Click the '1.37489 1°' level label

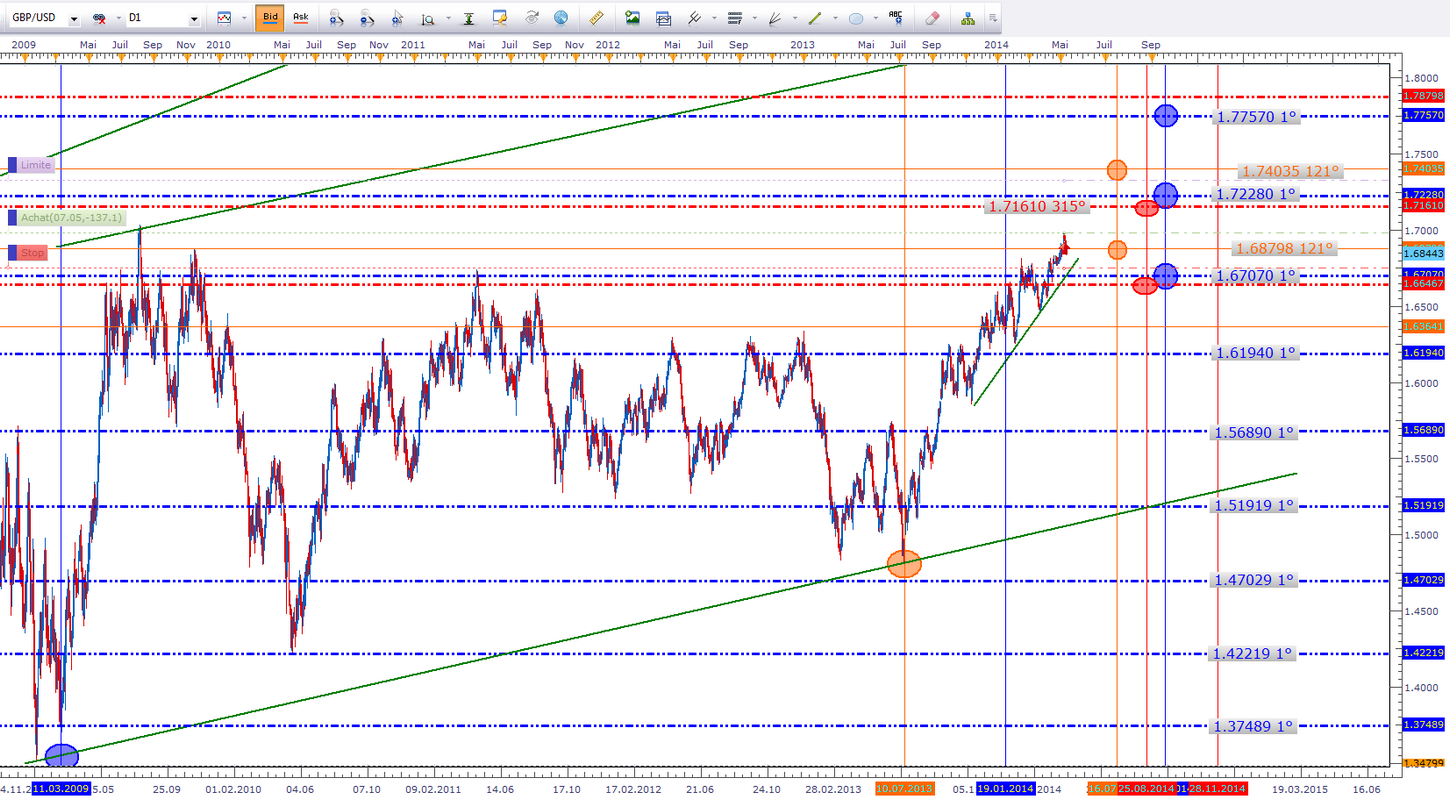(1254, 726)
